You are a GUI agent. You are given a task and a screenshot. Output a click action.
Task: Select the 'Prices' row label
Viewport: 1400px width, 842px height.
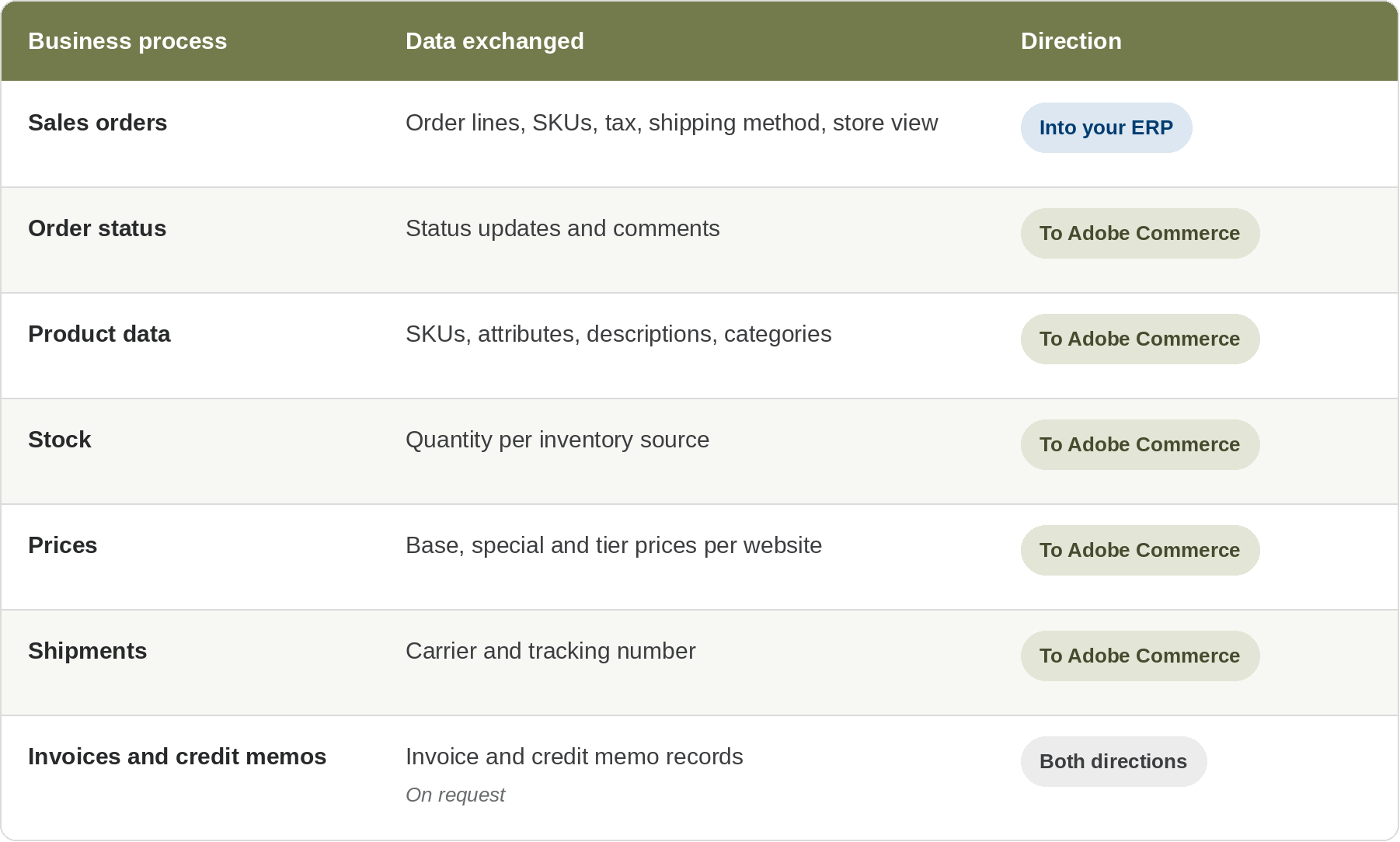click(63, 545)
